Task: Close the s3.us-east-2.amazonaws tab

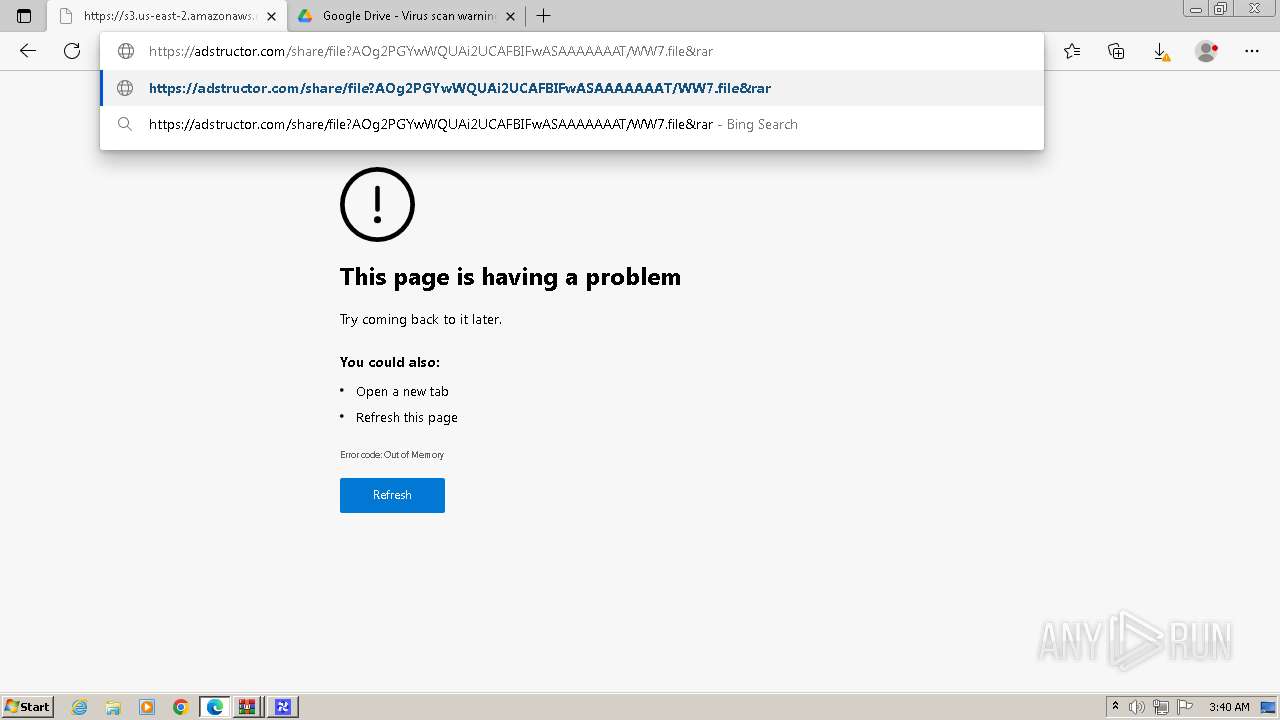Action: 271,16
